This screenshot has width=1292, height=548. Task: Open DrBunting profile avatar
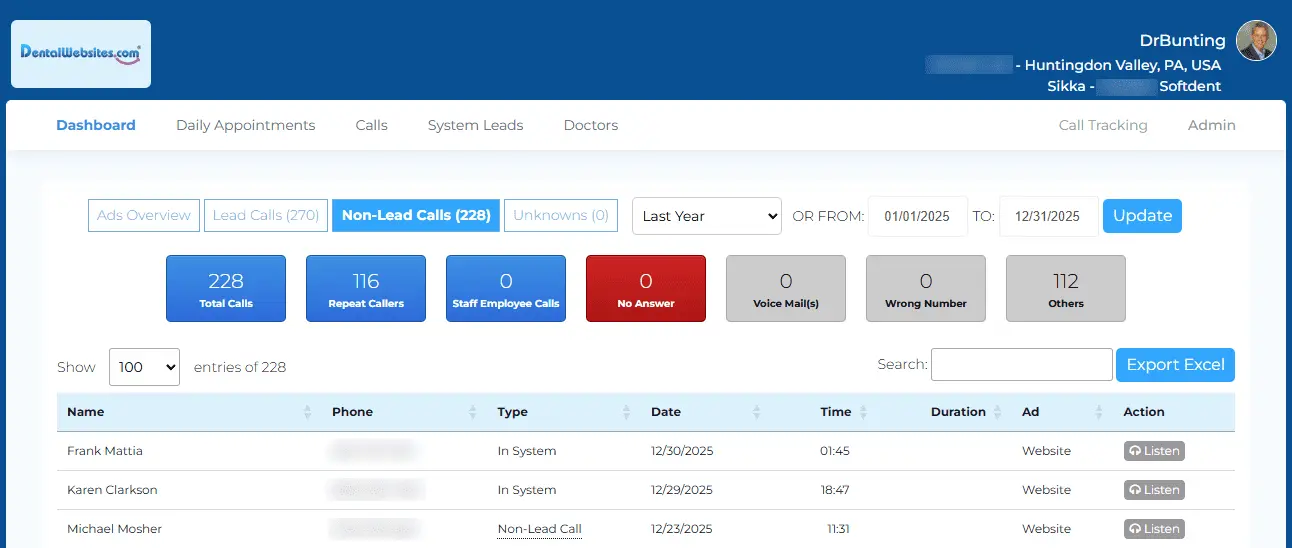coord(1256,41)
